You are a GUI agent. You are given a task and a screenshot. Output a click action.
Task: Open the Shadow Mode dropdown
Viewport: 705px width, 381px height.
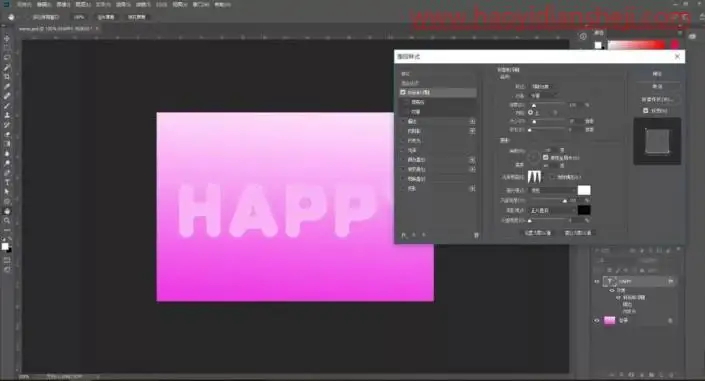coord(553,210)
